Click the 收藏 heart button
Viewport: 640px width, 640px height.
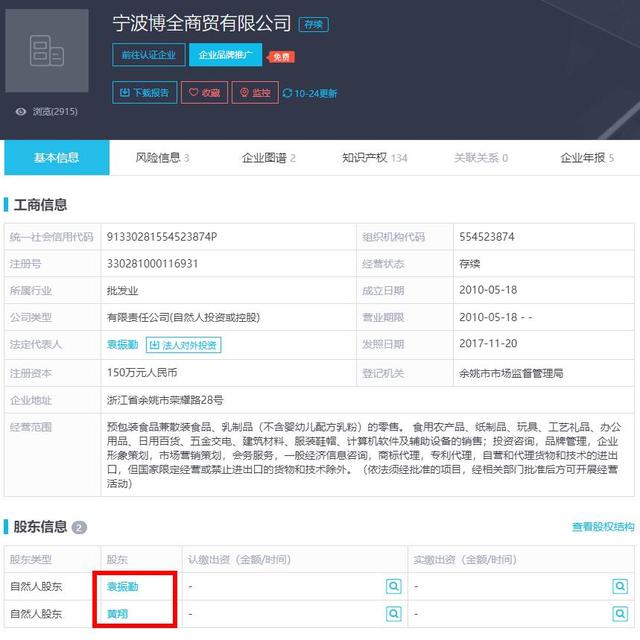(x=204, y=92)
